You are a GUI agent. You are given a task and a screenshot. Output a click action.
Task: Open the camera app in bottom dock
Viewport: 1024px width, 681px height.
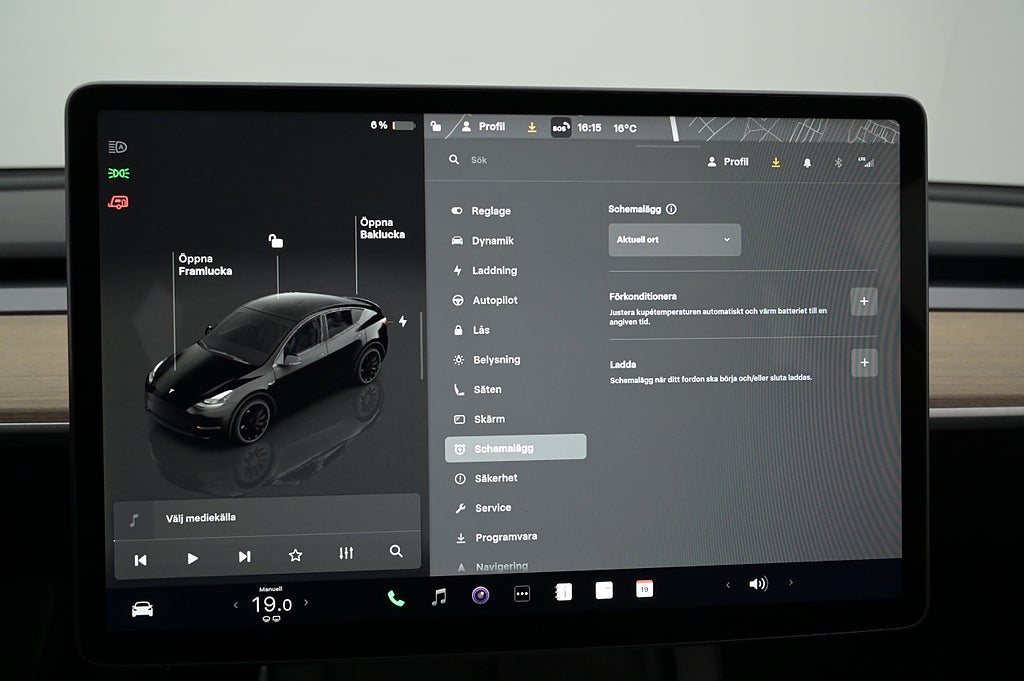(480, 595)
